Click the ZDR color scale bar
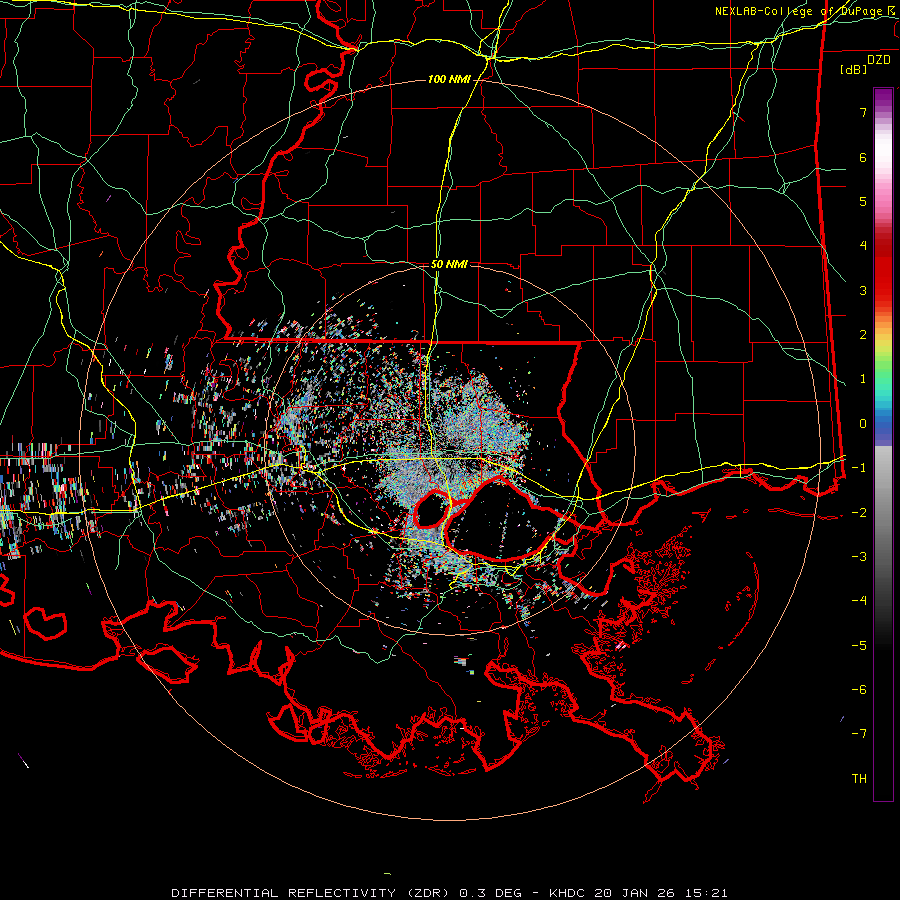 (x=883, y=444)
